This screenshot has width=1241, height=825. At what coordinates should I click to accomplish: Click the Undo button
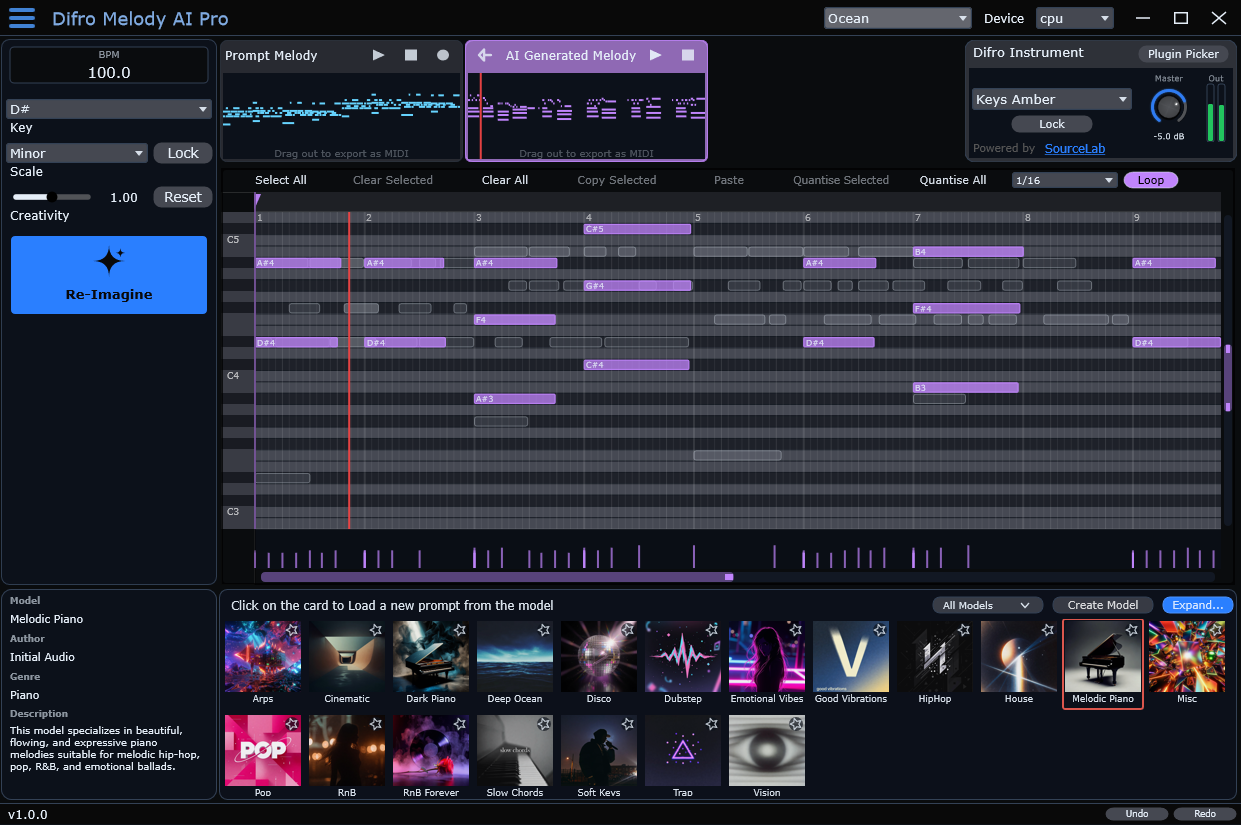click(1137, 814)
